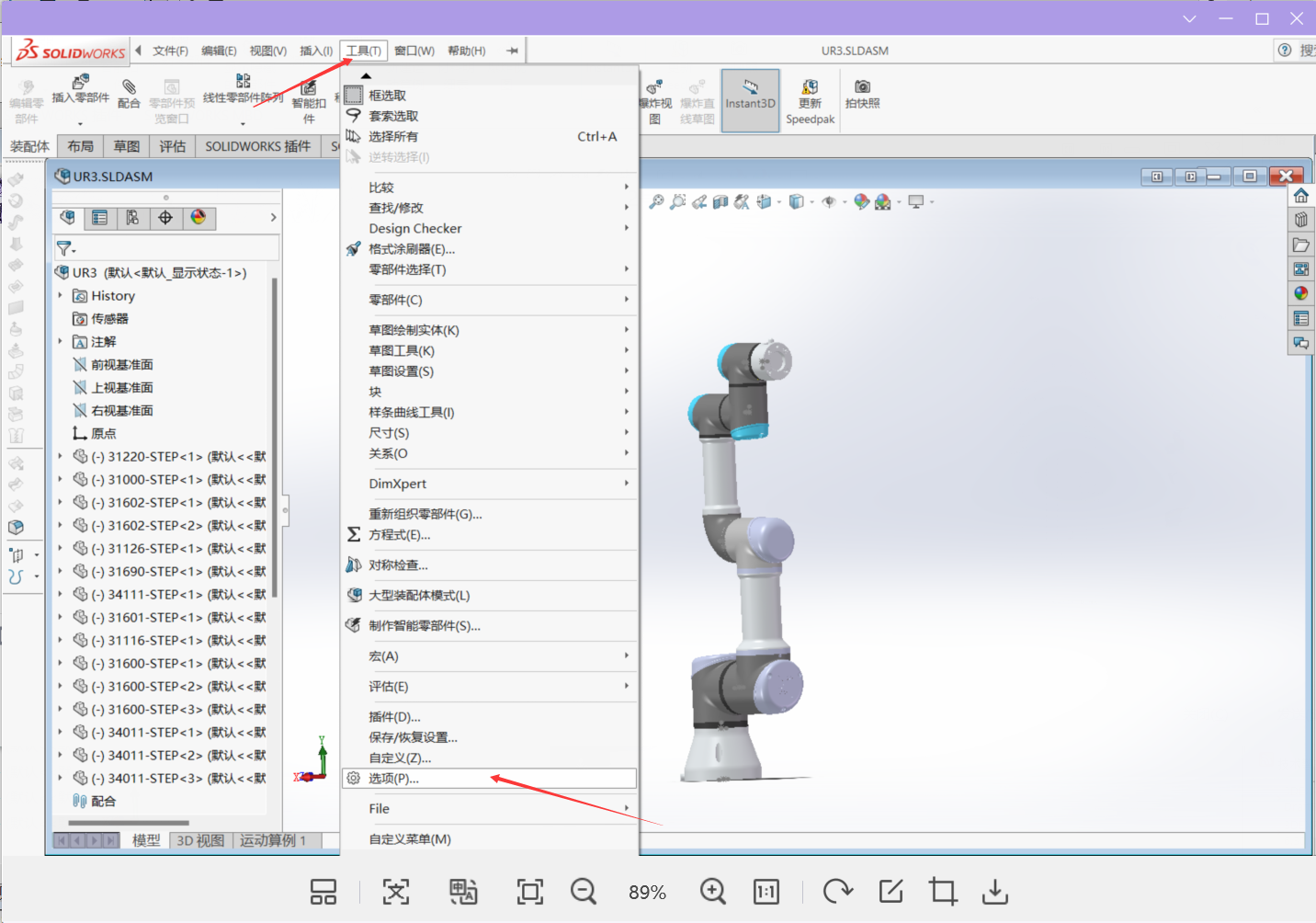Open Appearances color ball in task pane
Image resolution: width=1316 pixels, height=923 pixels.
[x=1300, y=293]
